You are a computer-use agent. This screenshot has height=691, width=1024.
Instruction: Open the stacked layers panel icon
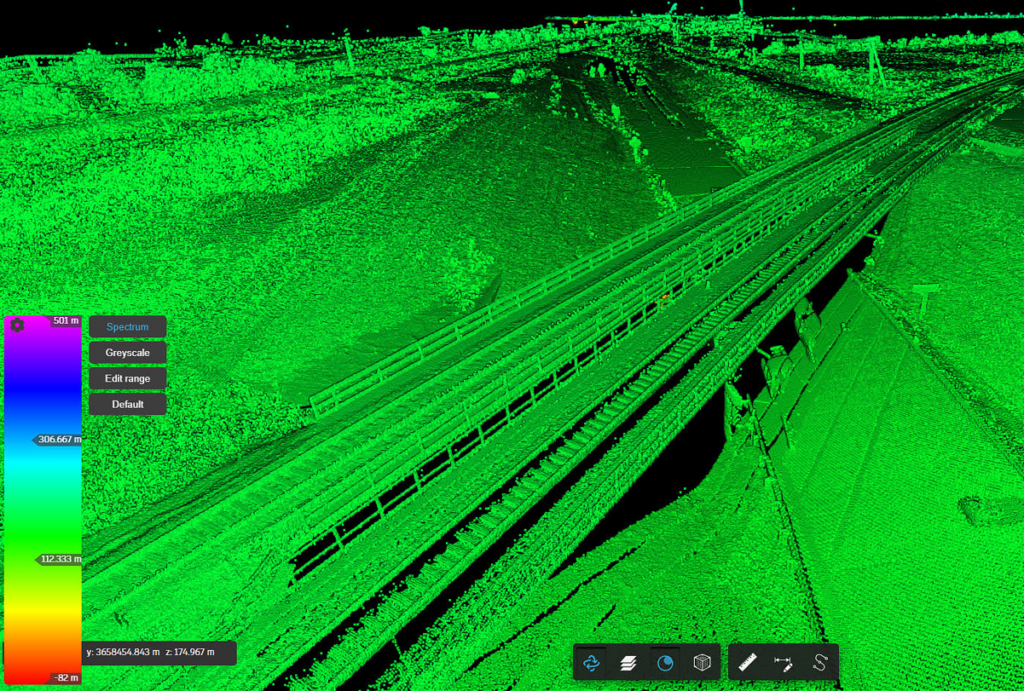click(x=628, y=662)
